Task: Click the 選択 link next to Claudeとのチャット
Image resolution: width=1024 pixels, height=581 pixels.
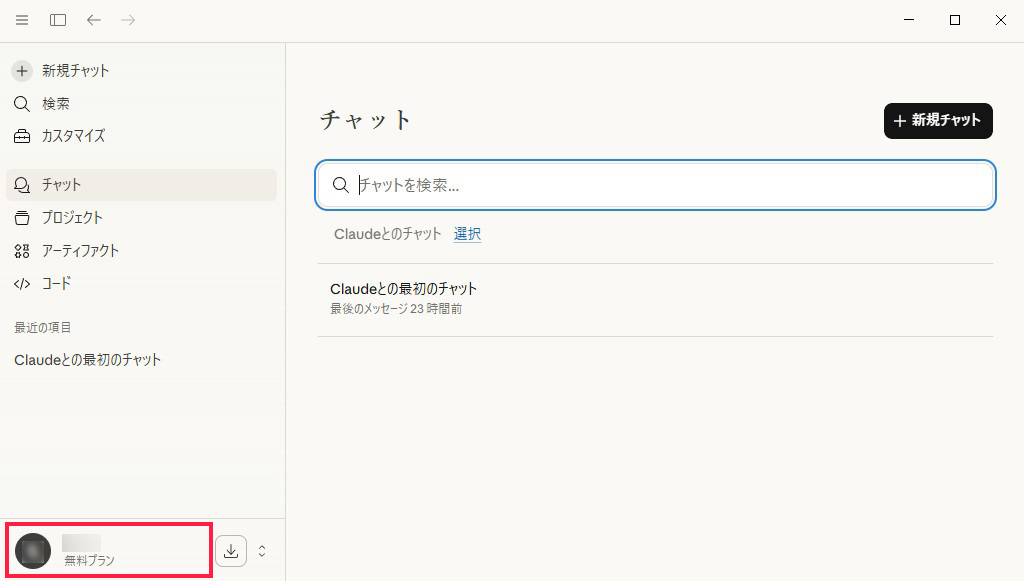Action: (x=467, y=234)
